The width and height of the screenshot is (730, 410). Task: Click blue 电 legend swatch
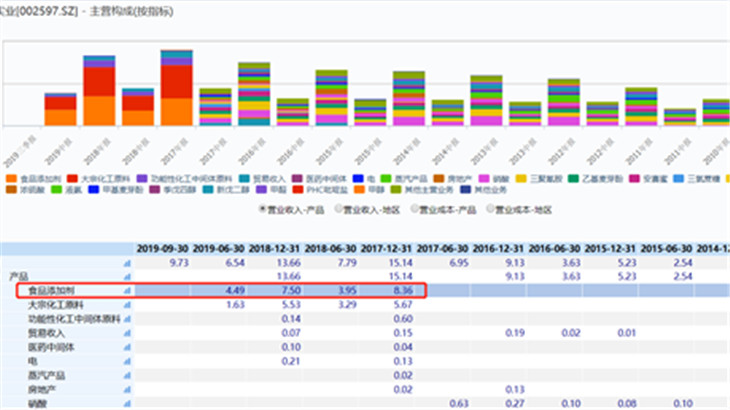click(358, 179)
